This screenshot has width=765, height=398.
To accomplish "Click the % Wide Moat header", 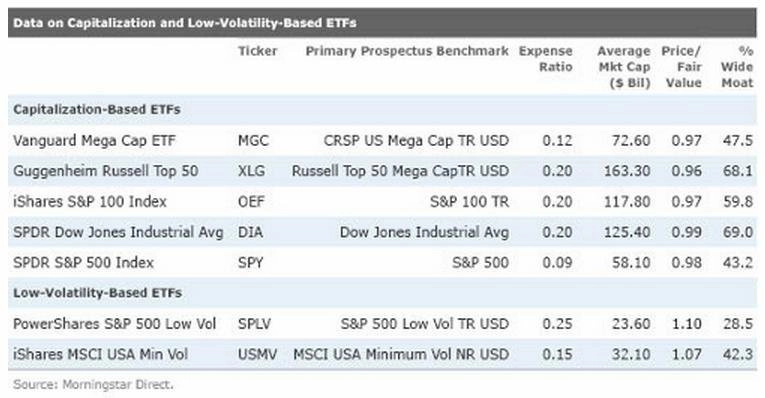I will [x=737, y=67].
